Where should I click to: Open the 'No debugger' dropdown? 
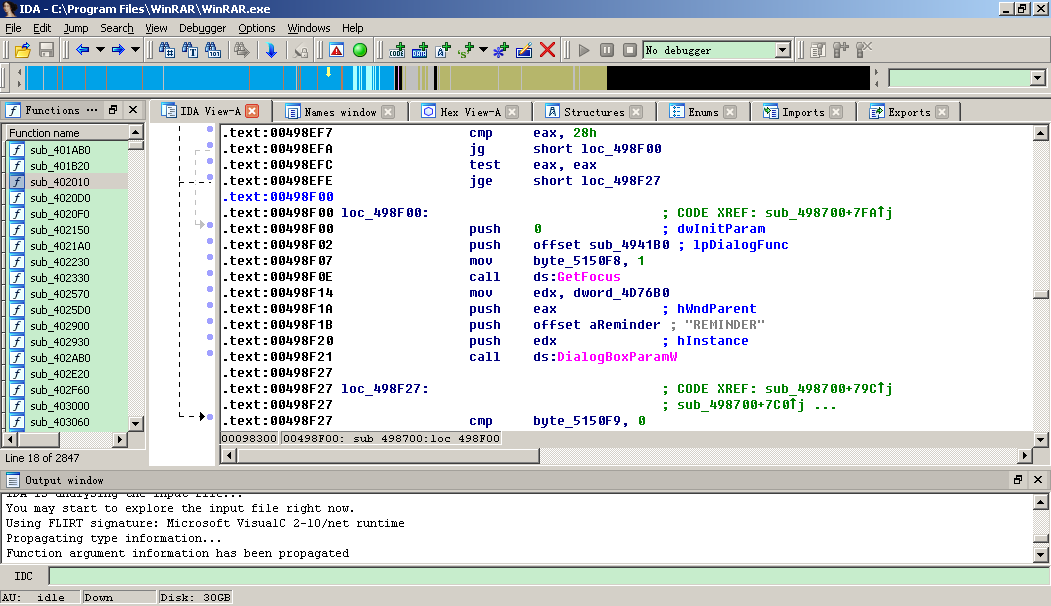[x=782, y=50]
